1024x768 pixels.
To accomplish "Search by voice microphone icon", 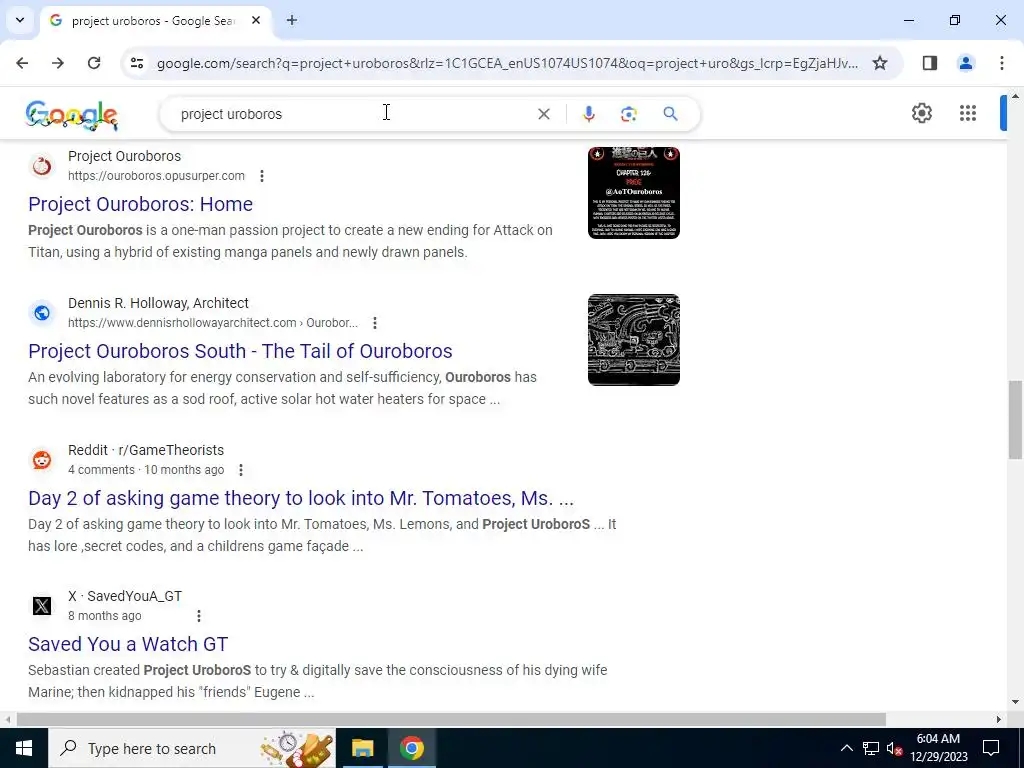I will [x=588, y=114].
